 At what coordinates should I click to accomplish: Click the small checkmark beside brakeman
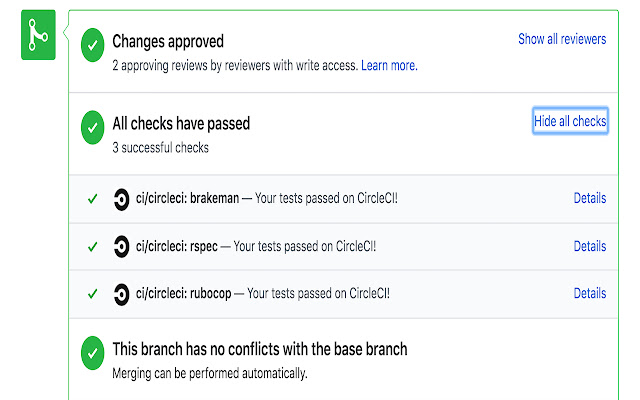(x=92, y=199)
